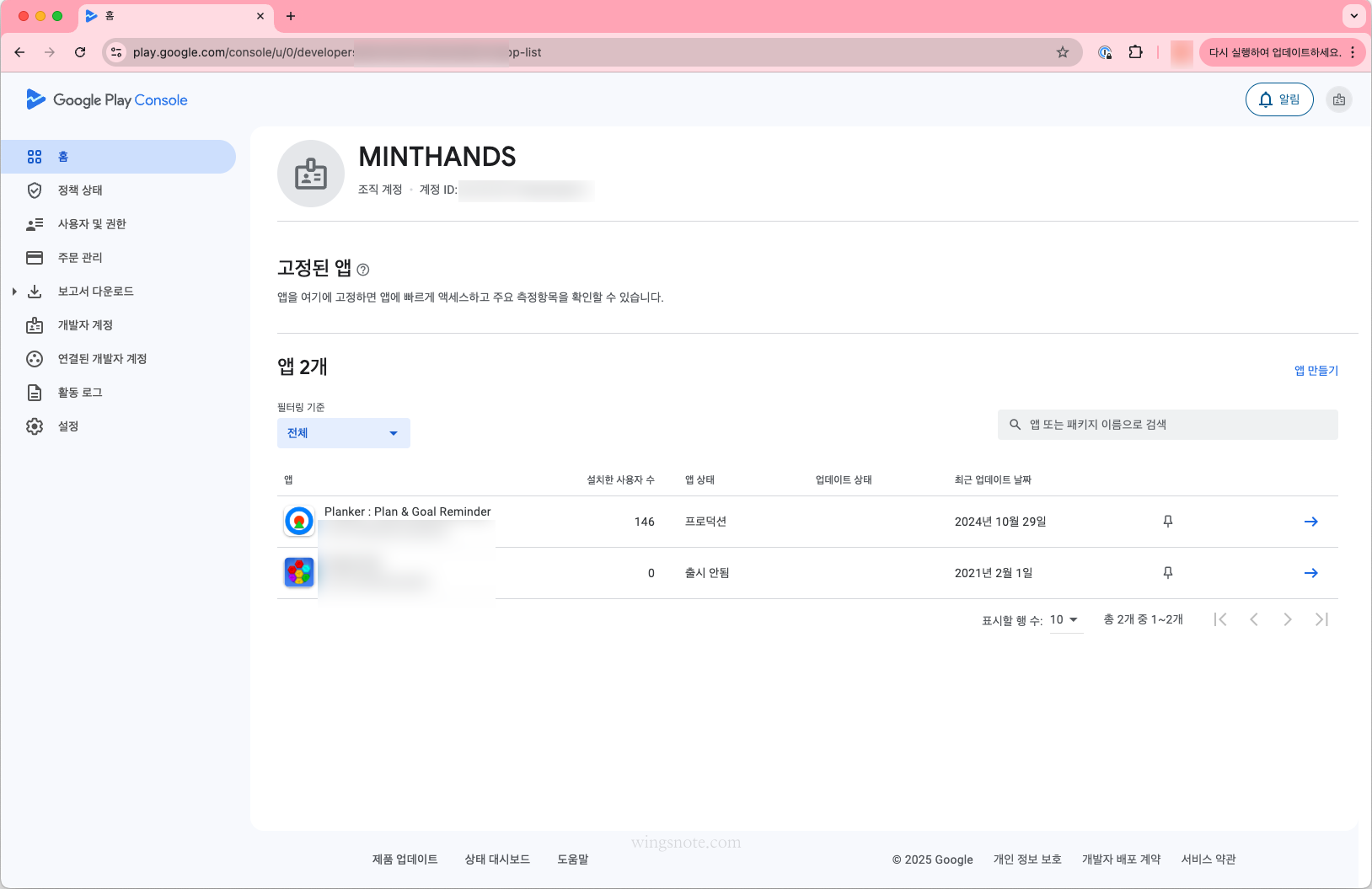Click the help icon beside 고정된 앱
Image resolution: width=1372 pixels, height=889 pixels.
click(363, 270)
